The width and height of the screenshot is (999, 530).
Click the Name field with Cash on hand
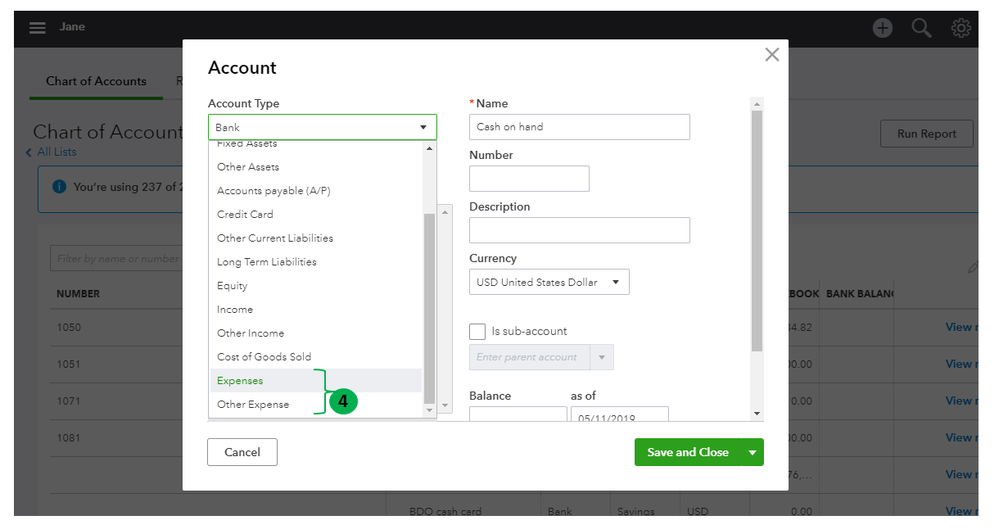pyautogui.click(x=580, y=127)
